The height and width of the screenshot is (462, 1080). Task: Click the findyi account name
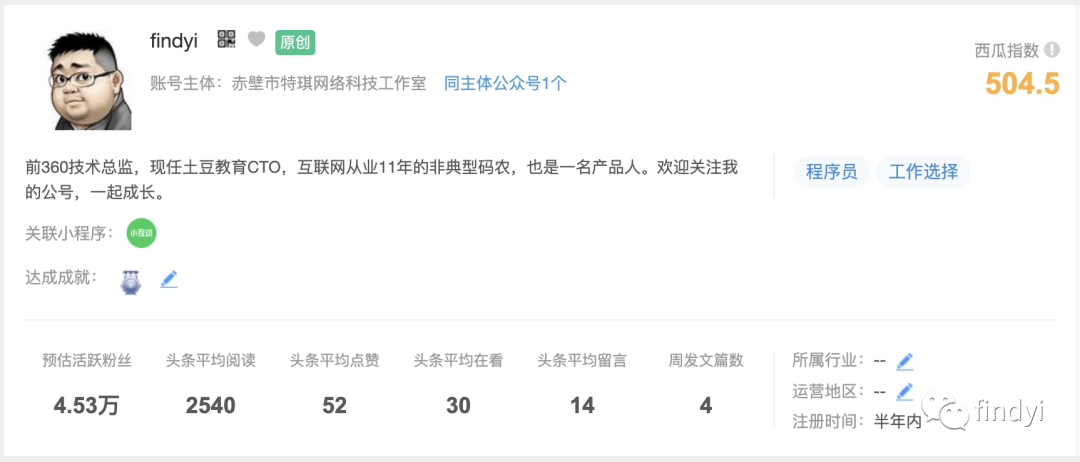click(174, 41)
